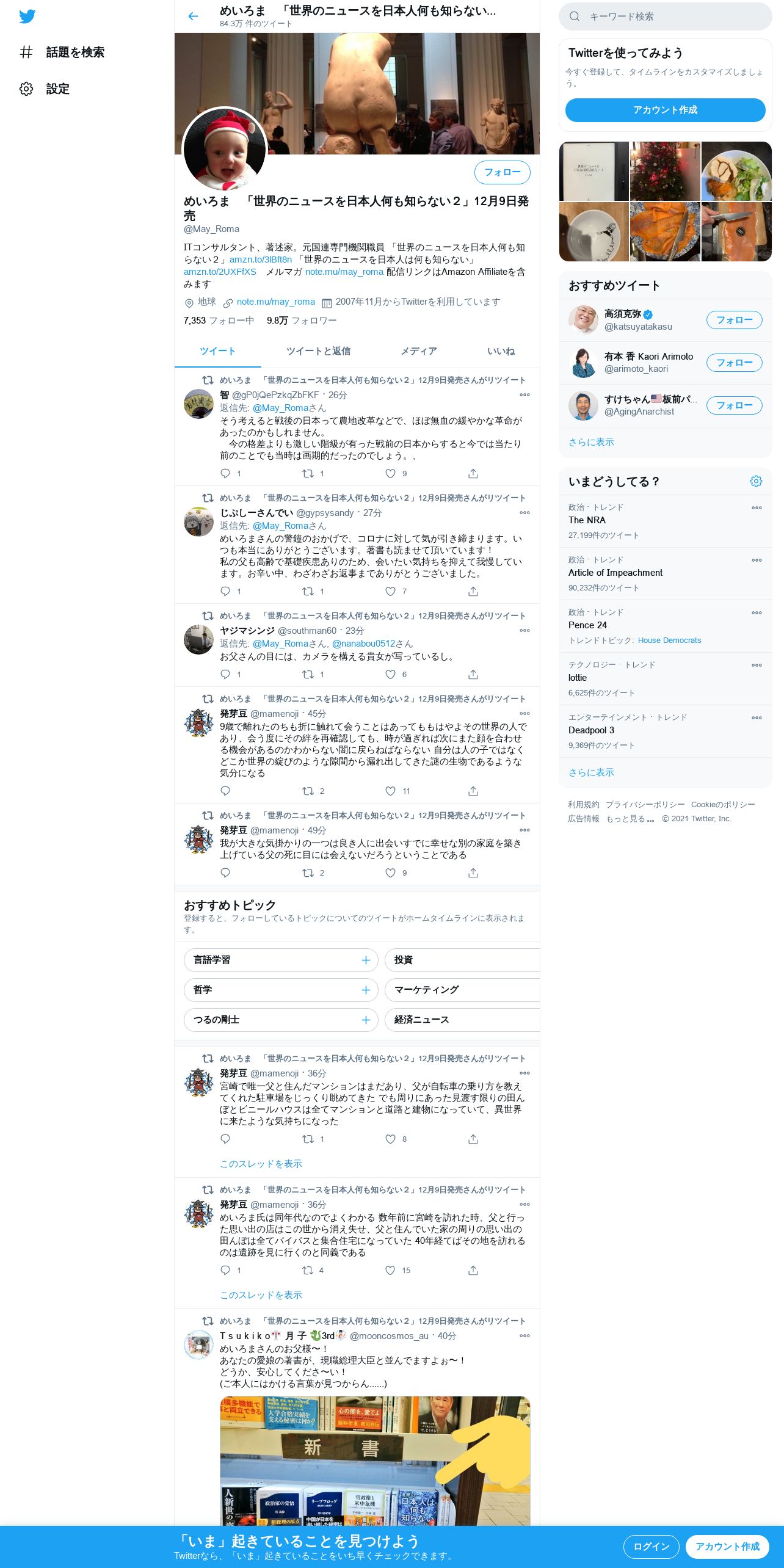
Task: Like 智's 26分 tweet
Action: [x=390, y=473]
